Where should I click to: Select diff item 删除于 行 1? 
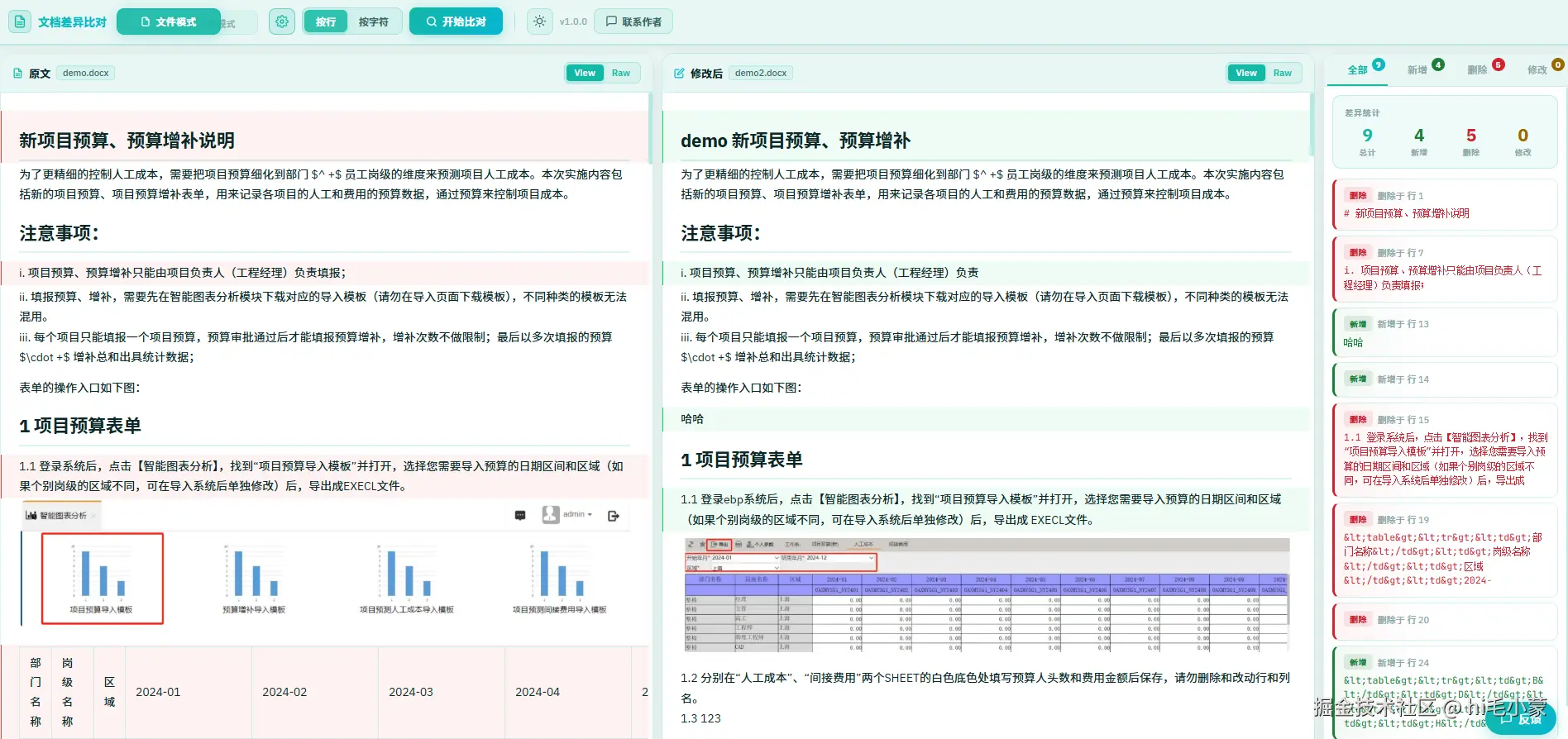1446,204
